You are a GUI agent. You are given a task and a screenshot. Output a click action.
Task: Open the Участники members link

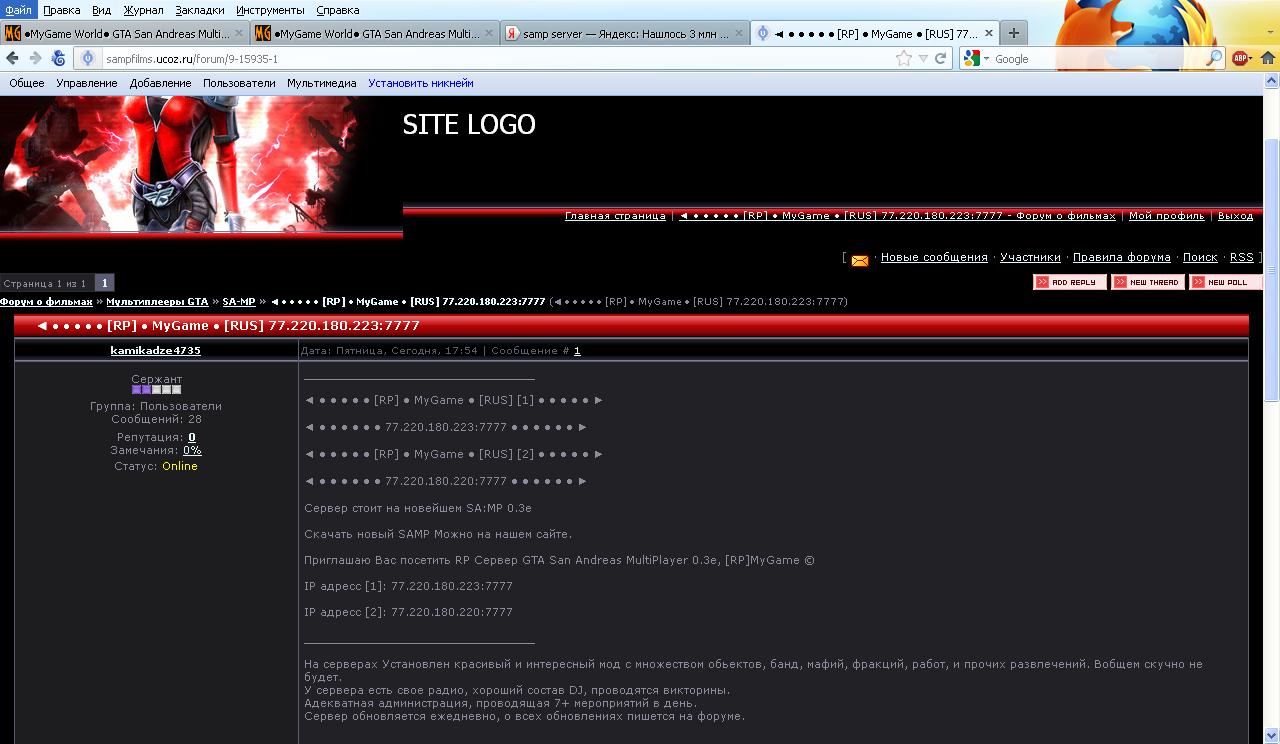pyautogui.click(x=1030, y=257)
